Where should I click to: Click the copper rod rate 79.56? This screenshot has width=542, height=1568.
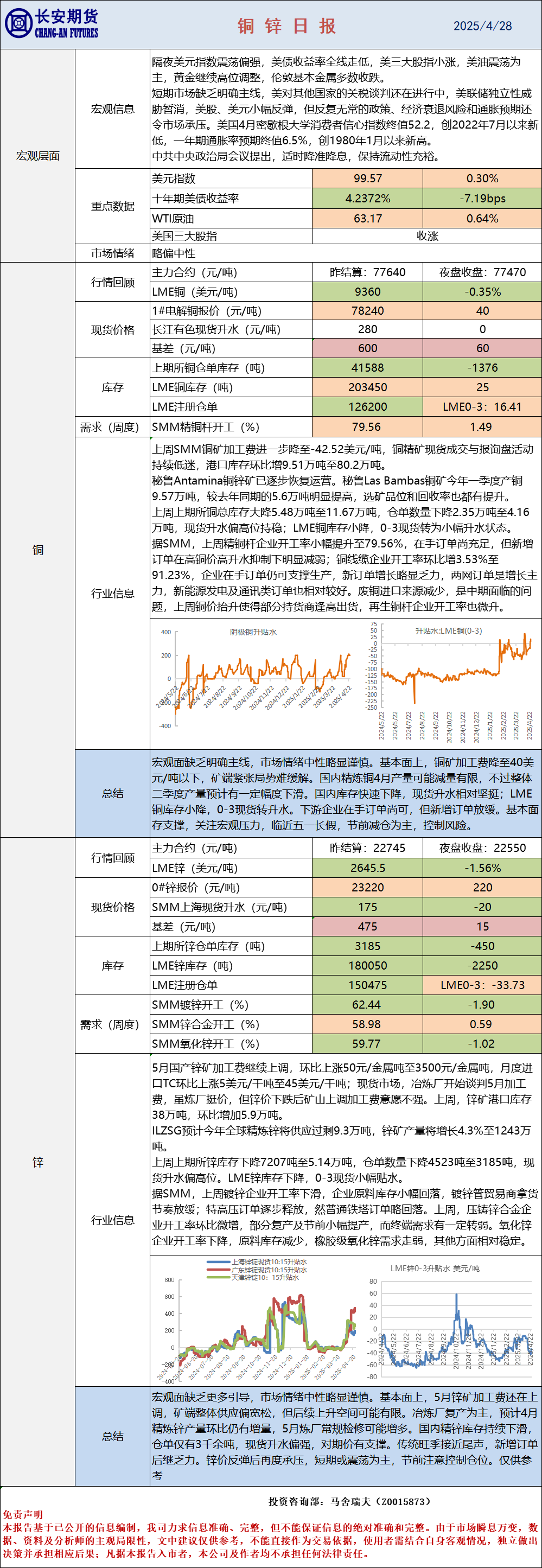pyautogui.click(x=368, y=426)
